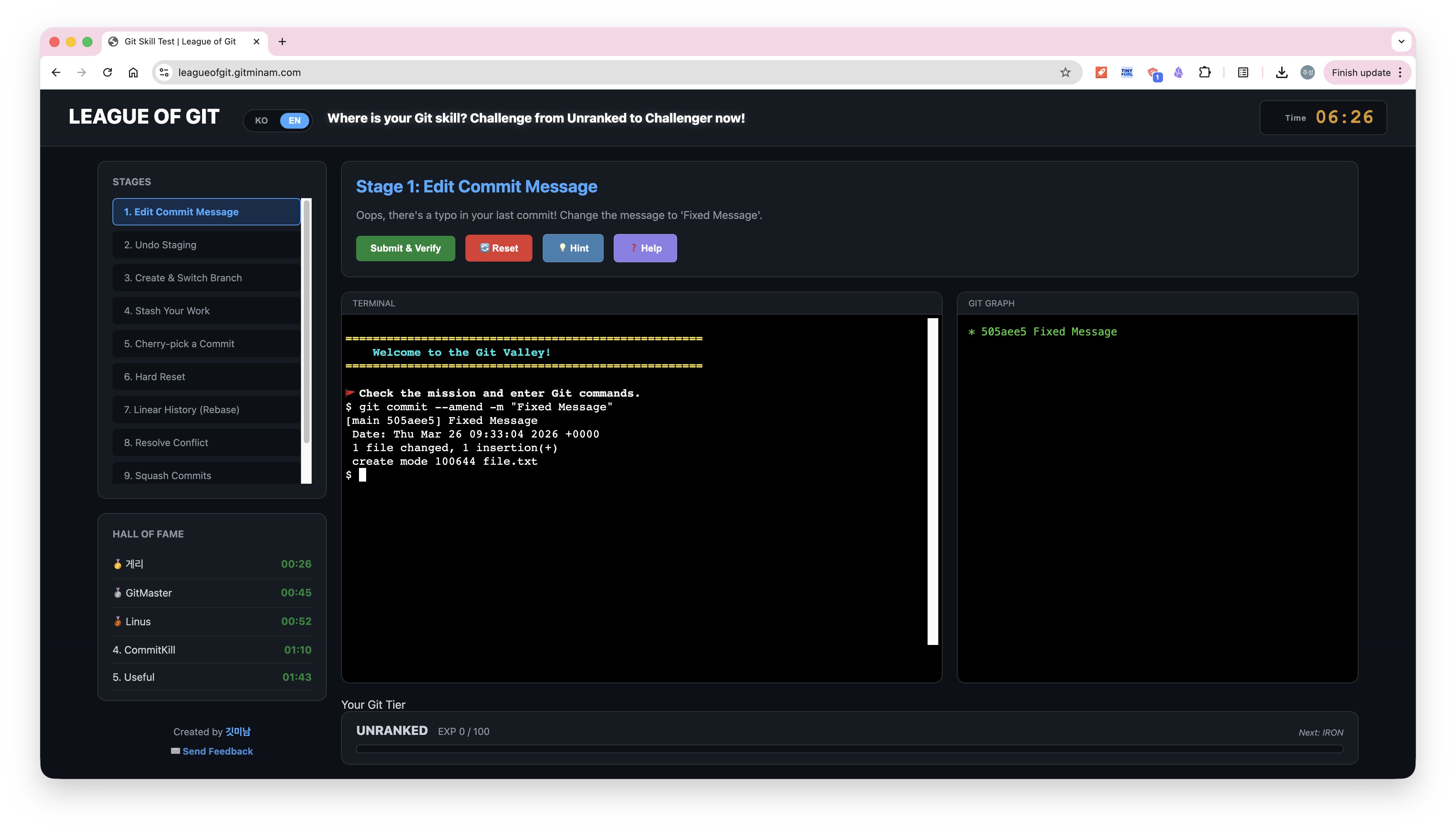Click the TinyURL extension icon

point(1126,73)
